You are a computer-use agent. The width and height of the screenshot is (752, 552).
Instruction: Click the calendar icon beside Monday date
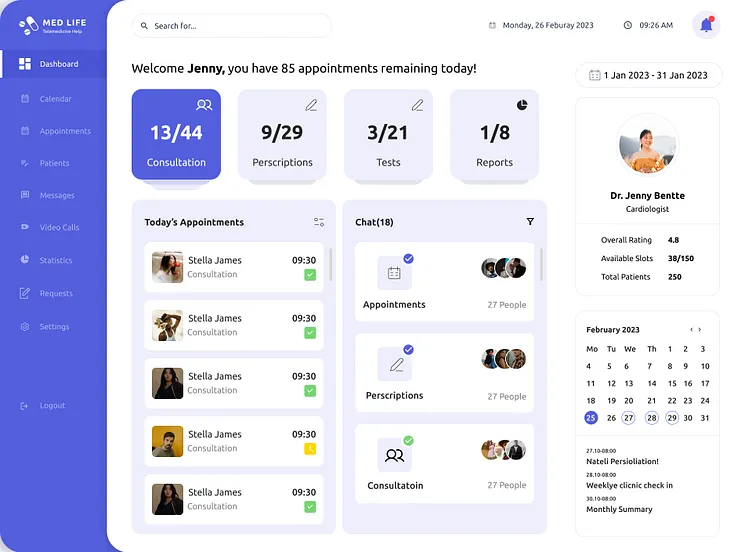492,25
